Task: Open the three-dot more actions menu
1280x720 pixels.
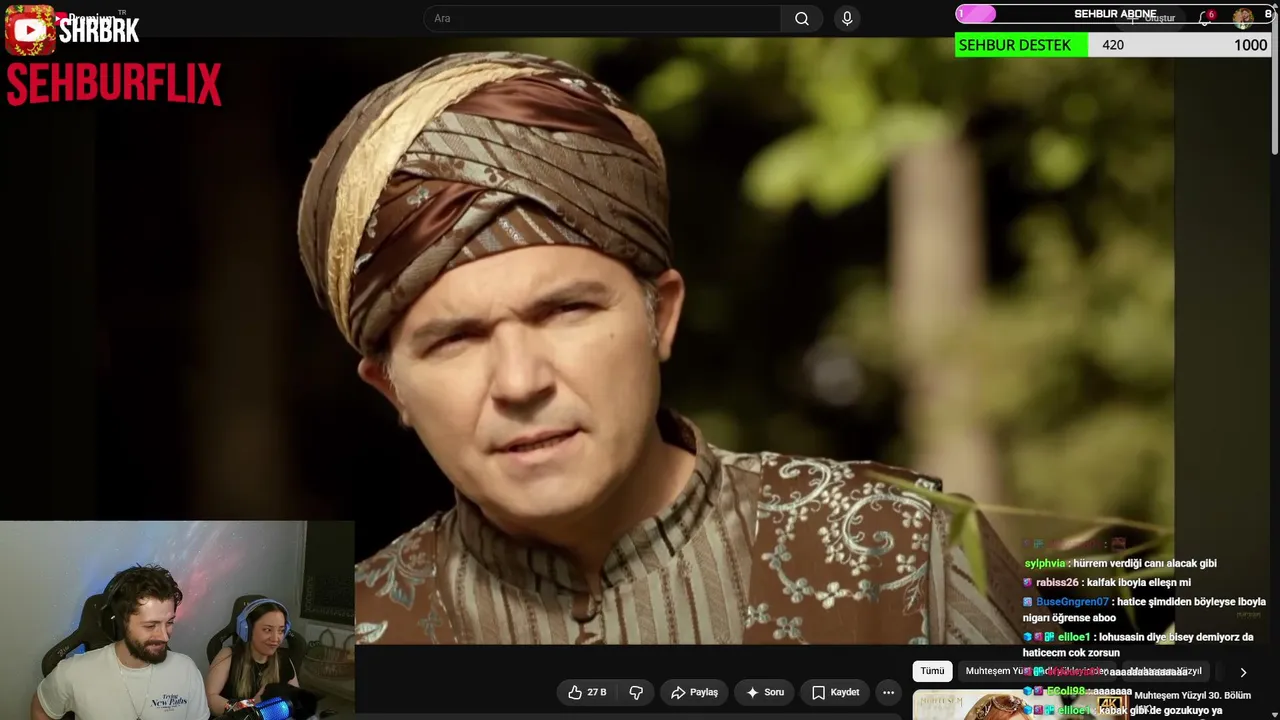Action: (x=888, y=692)
